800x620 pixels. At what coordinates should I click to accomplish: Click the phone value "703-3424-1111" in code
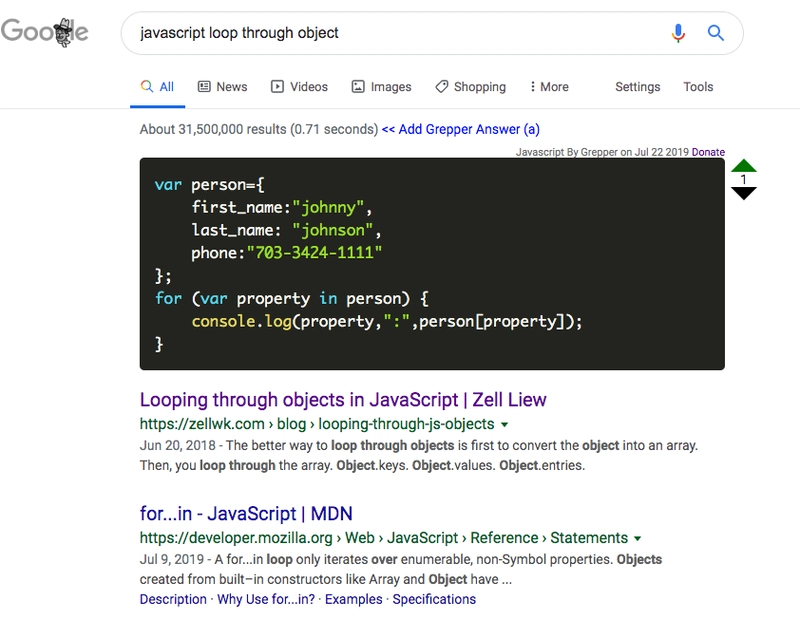tap(314, 253)
